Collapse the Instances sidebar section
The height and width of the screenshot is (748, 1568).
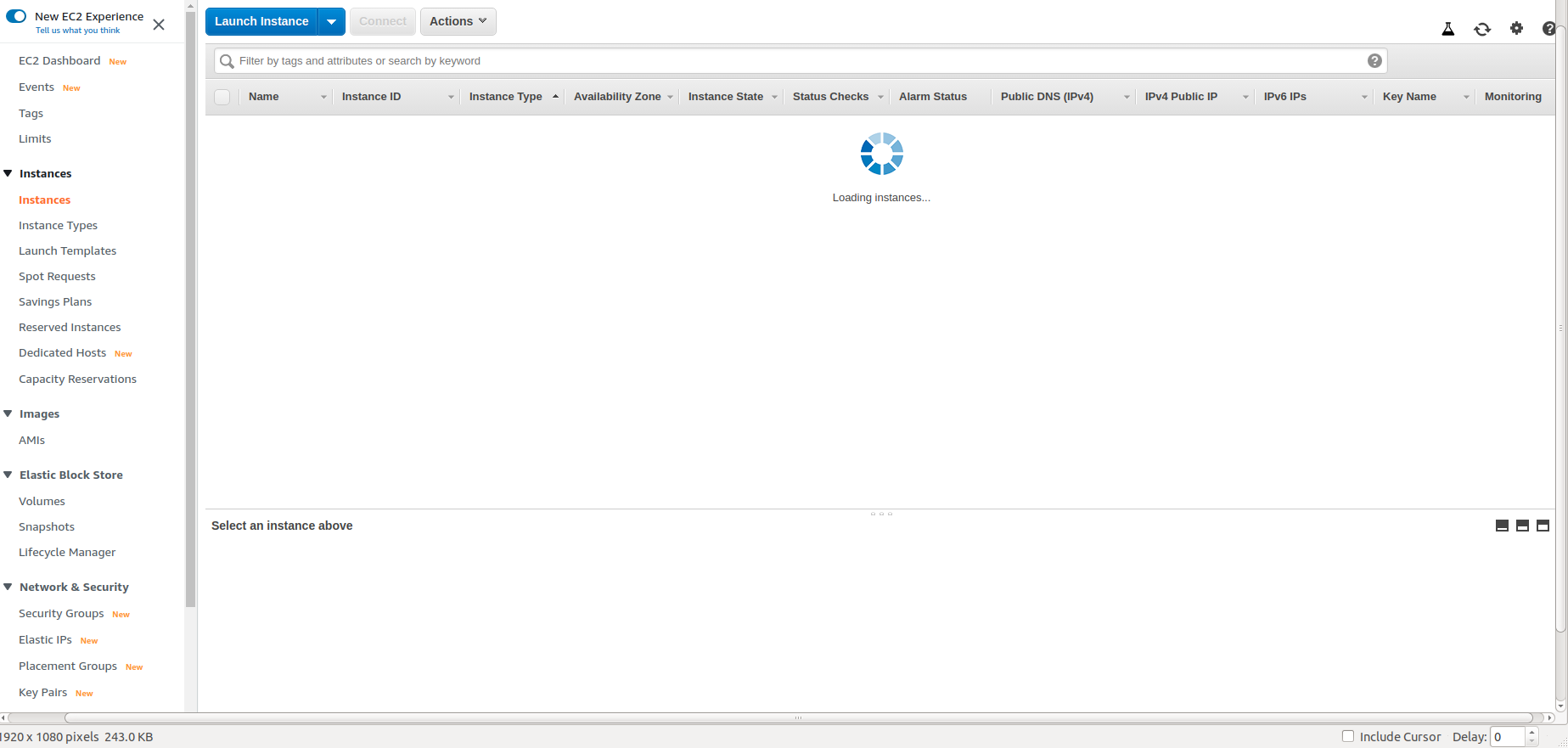click(8, 173)
